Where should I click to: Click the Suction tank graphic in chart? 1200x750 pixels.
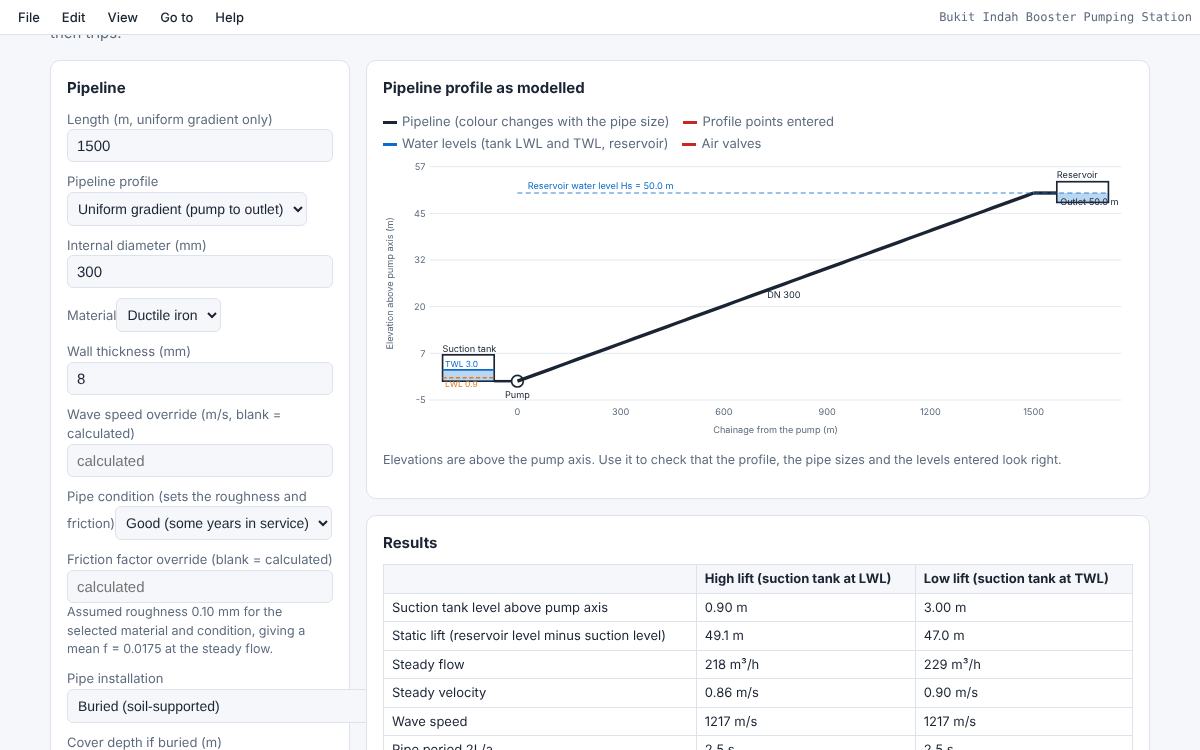(468, 368)
